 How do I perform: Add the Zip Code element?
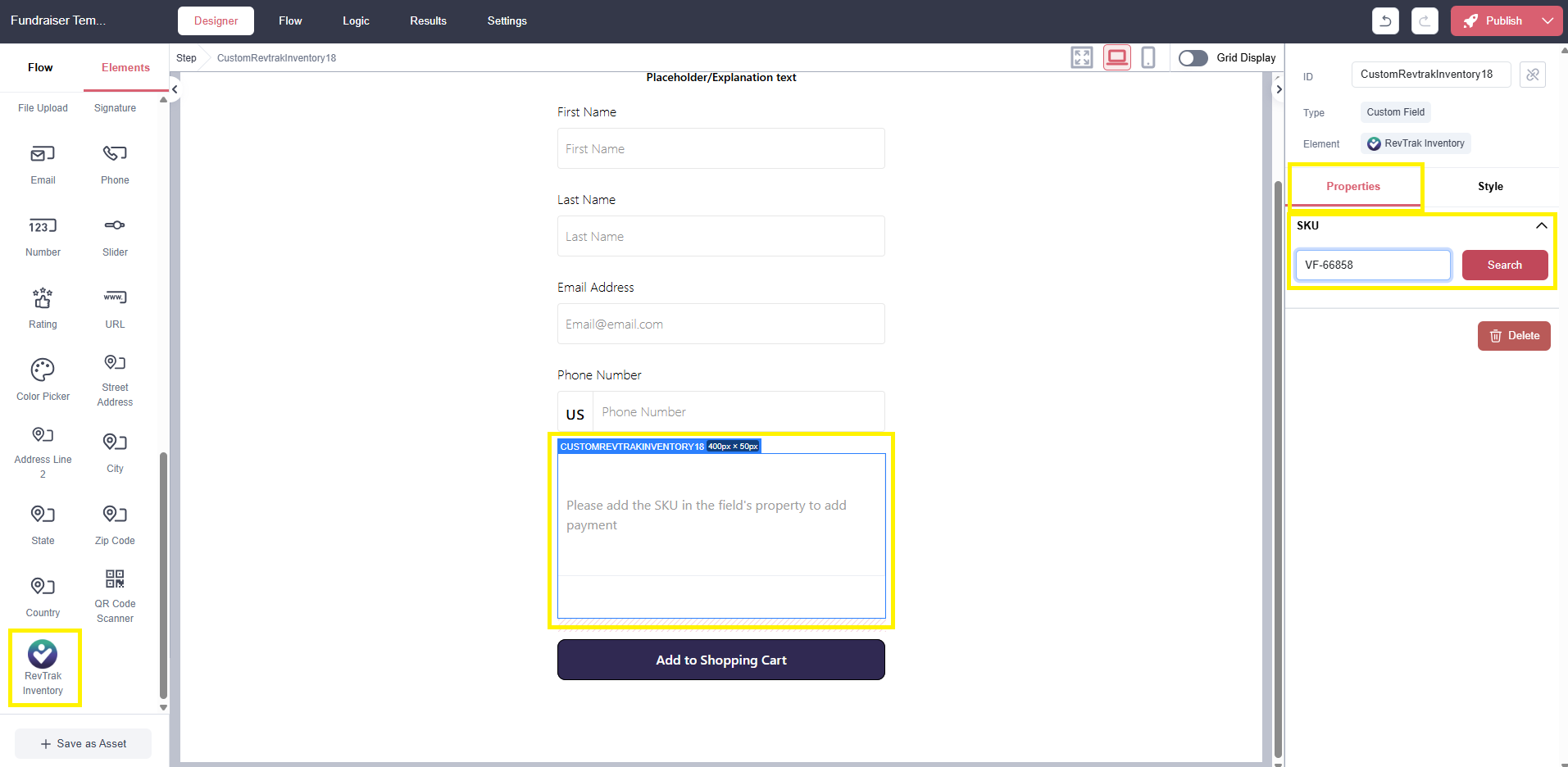click(x=115, y=525)
